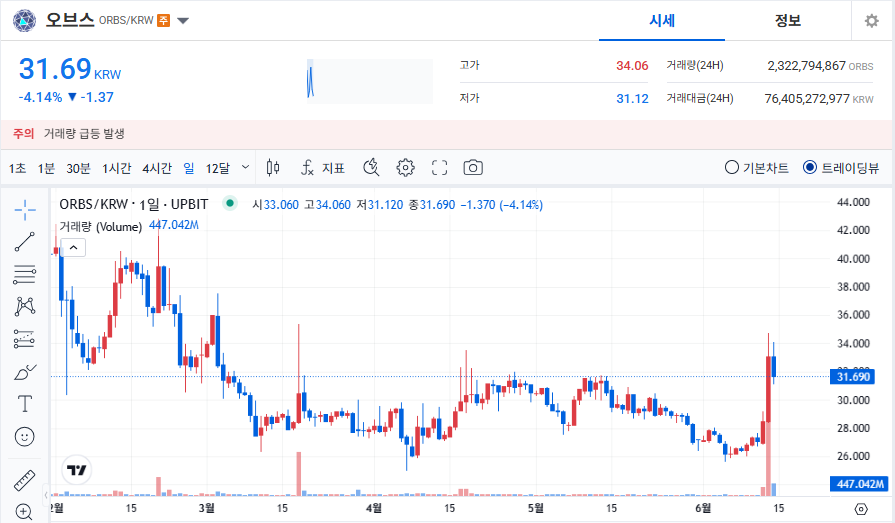This screenshot has height=523, width=895.
Task: Click the ORBS/KRW · 1일 · UPBIT chart title
Action: coord(134,204)
